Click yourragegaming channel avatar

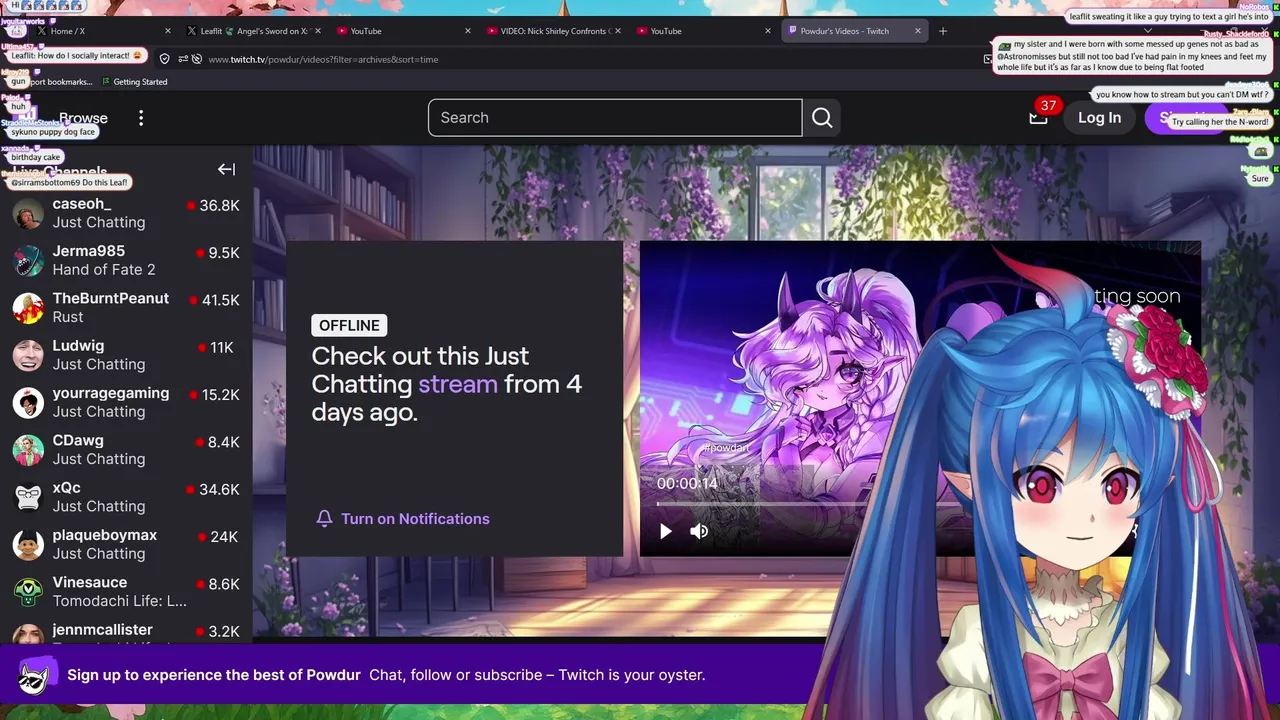tap(28, 402)
